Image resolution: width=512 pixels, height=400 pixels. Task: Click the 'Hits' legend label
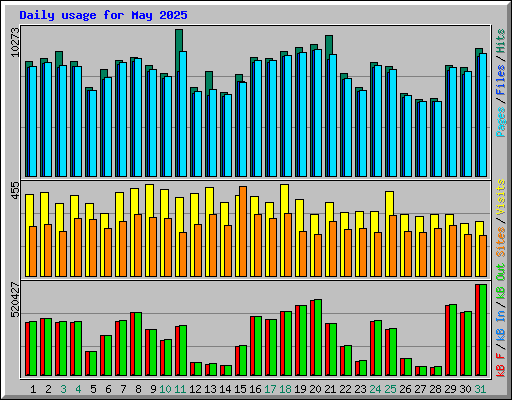click(501, 41)
